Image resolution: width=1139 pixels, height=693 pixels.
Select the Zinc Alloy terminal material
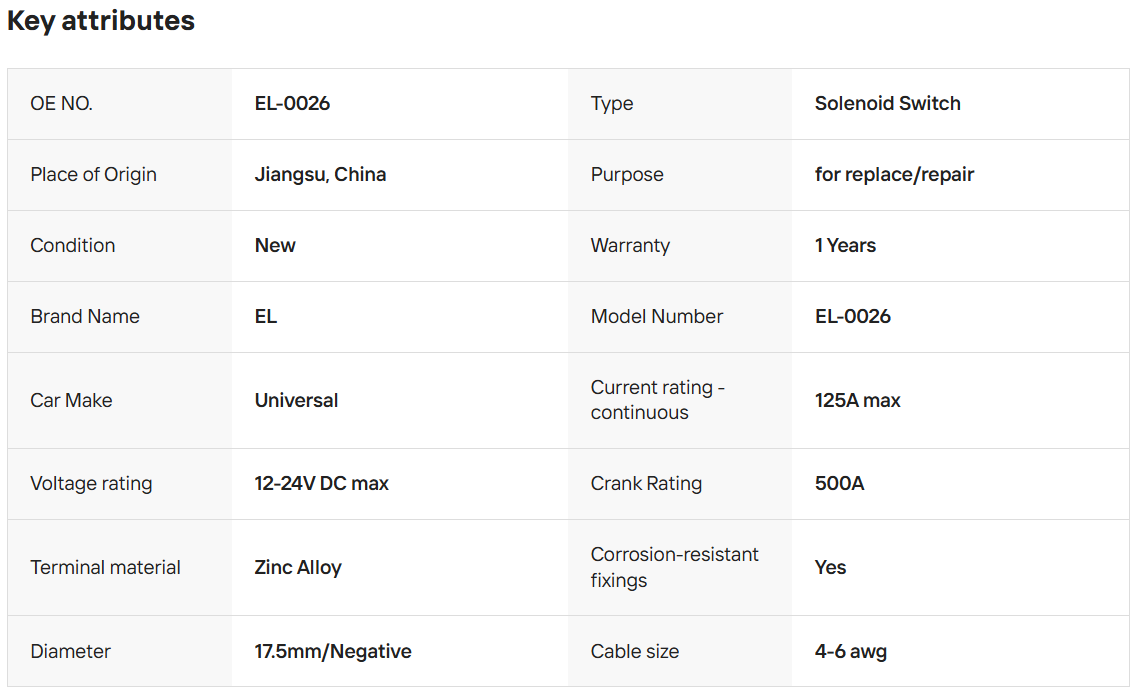(298, 568)
